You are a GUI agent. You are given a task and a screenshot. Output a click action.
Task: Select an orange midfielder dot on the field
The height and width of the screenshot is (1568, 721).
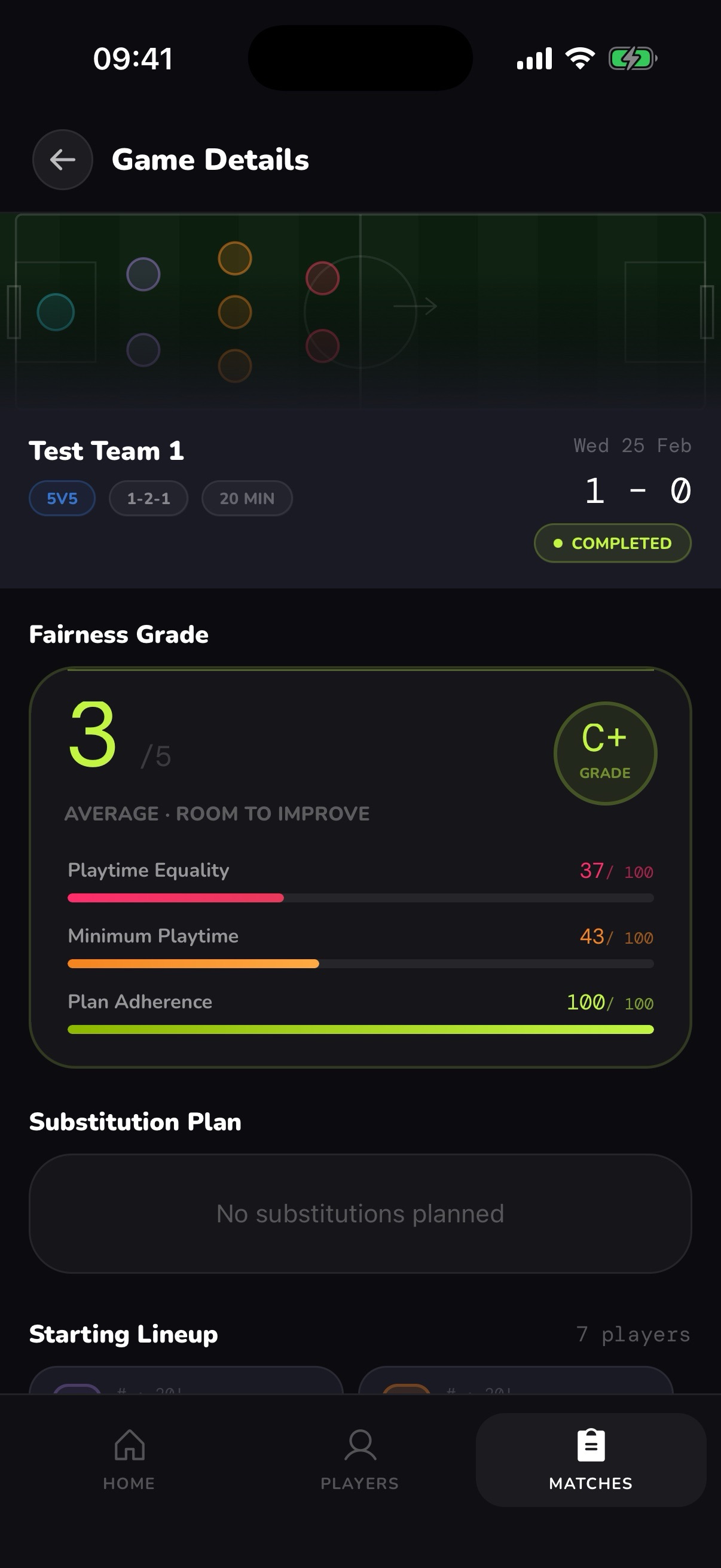coord(234,310)
